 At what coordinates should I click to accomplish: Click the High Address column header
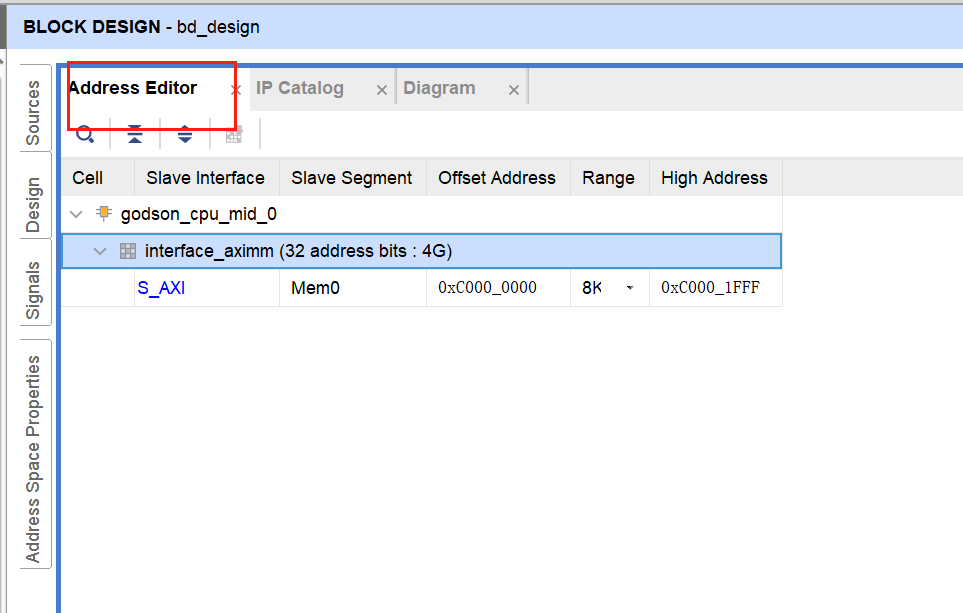714,178
